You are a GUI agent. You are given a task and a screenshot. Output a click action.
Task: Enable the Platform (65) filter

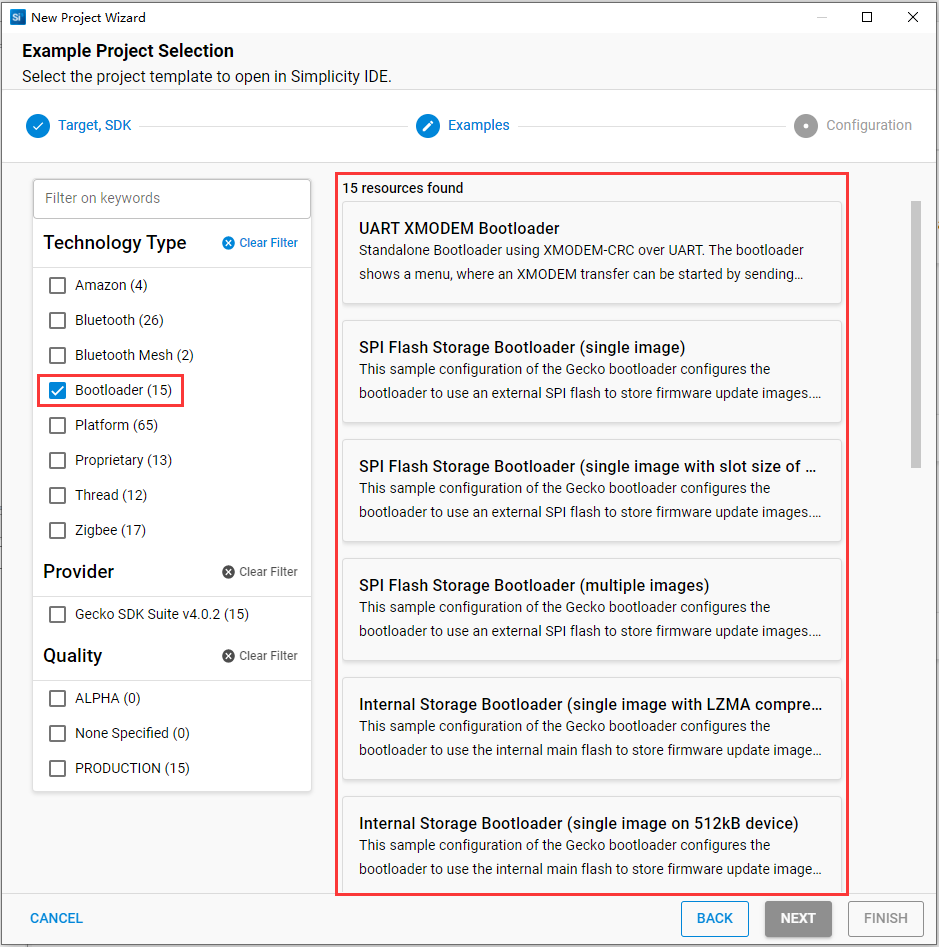(x=57, y=425)
